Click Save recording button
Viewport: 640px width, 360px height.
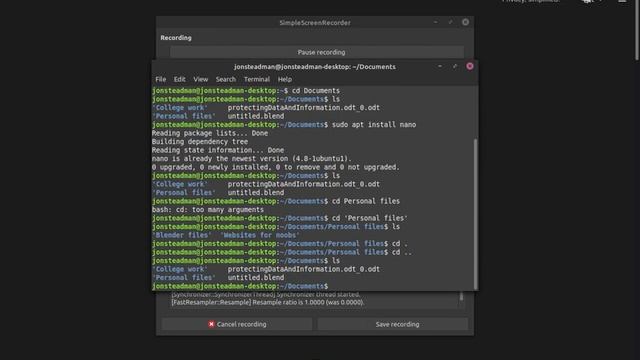(x=393, y=324)
